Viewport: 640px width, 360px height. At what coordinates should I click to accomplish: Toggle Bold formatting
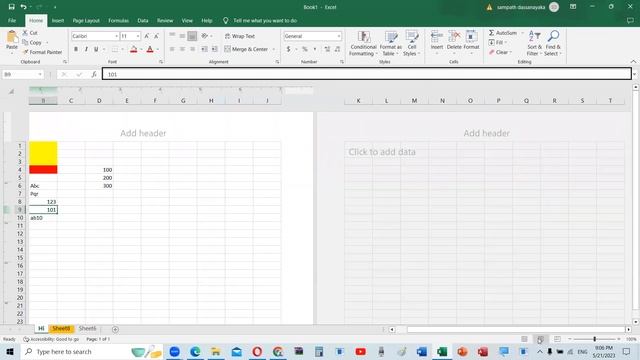[76, 49]
